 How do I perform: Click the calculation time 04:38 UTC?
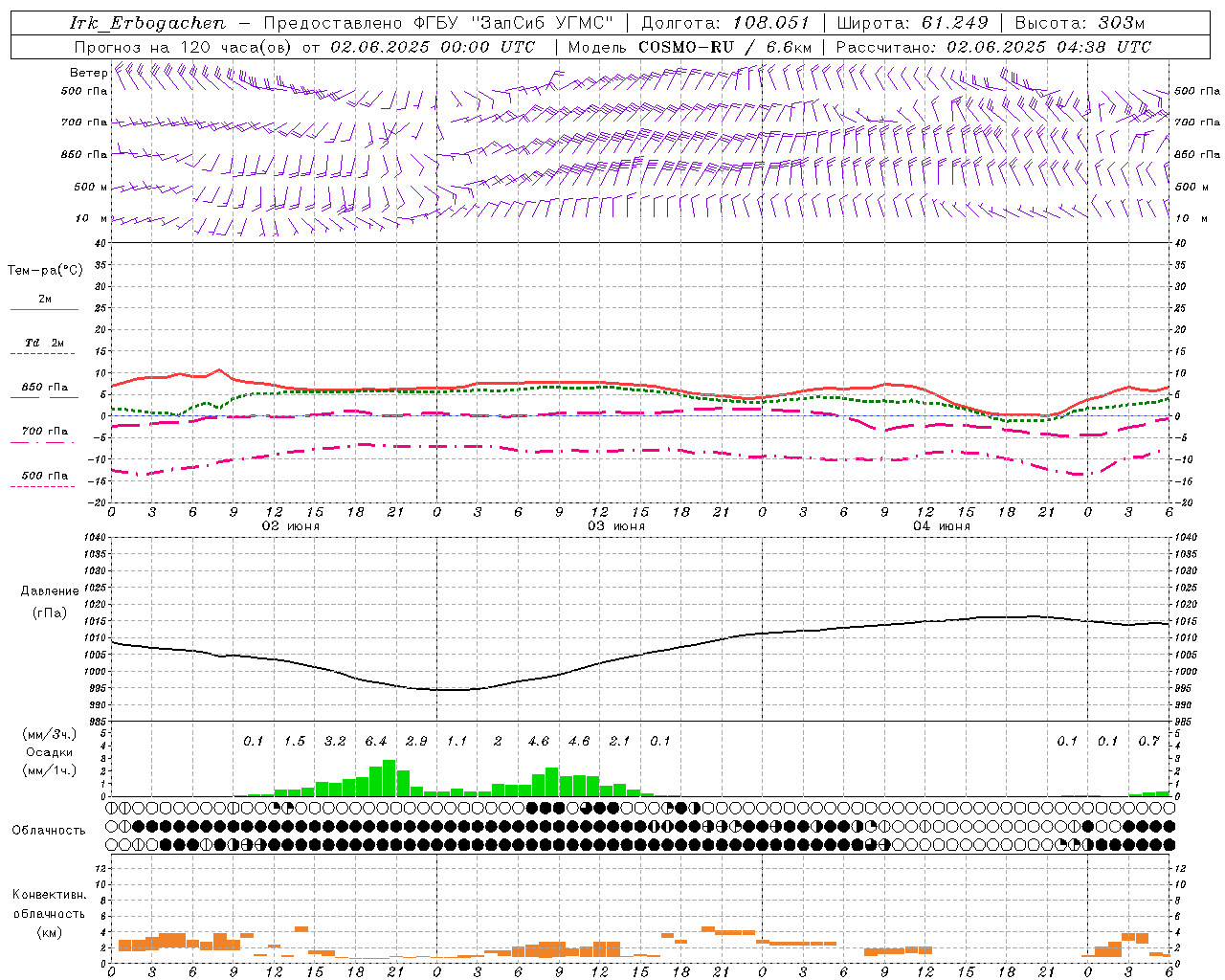1102,47
